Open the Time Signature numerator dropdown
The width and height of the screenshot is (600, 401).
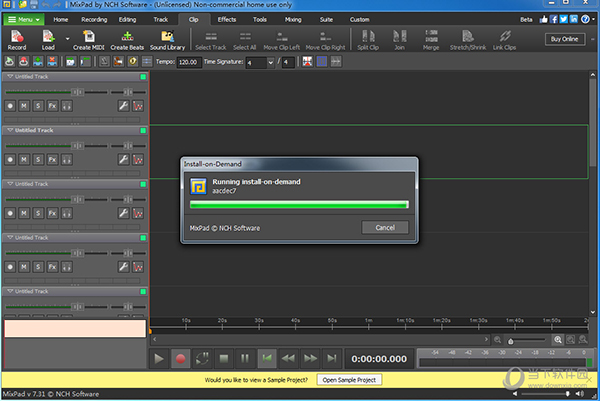pyautogui.click(x=271, y=62)
